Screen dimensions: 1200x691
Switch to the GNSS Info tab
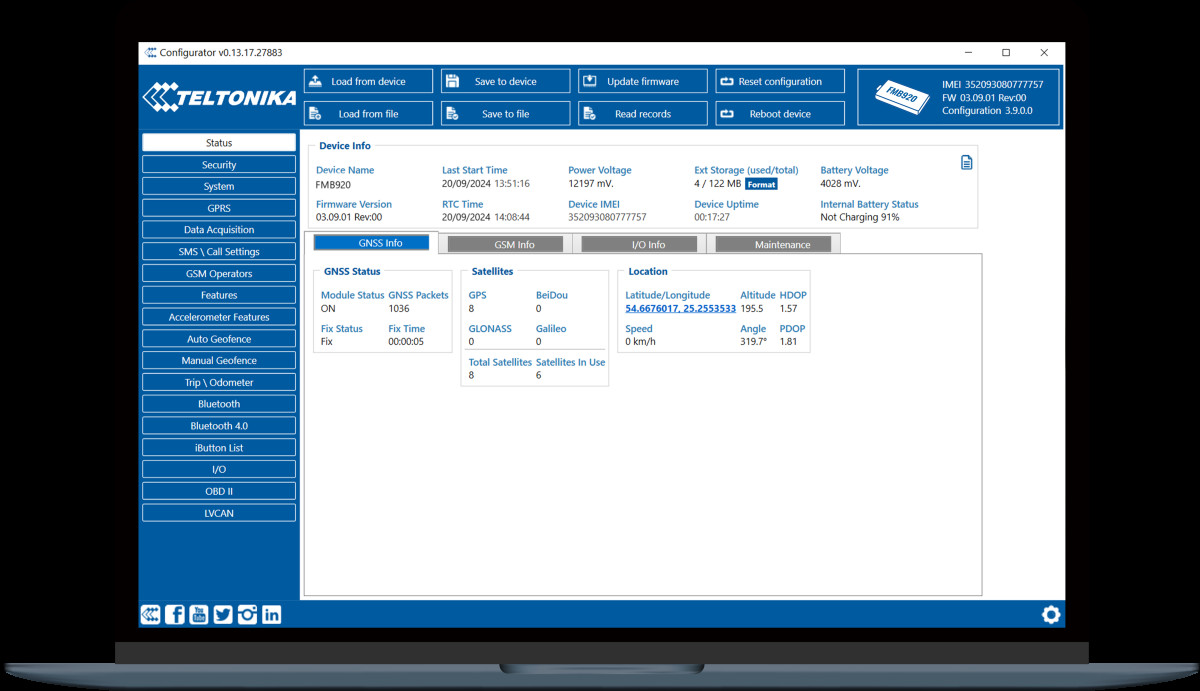371,243
